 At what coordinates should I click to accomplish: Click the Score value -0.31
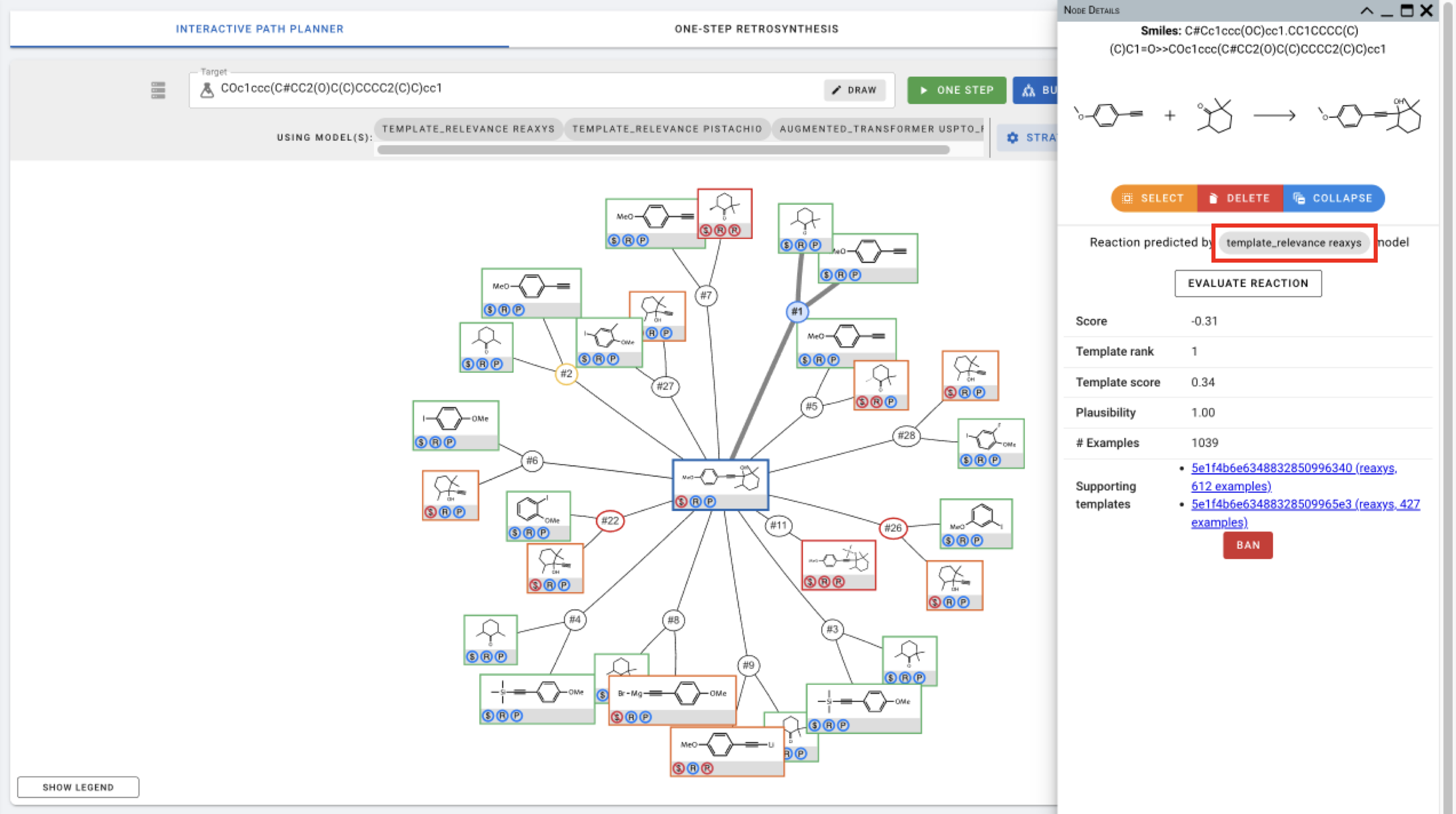pos(1204,321)
